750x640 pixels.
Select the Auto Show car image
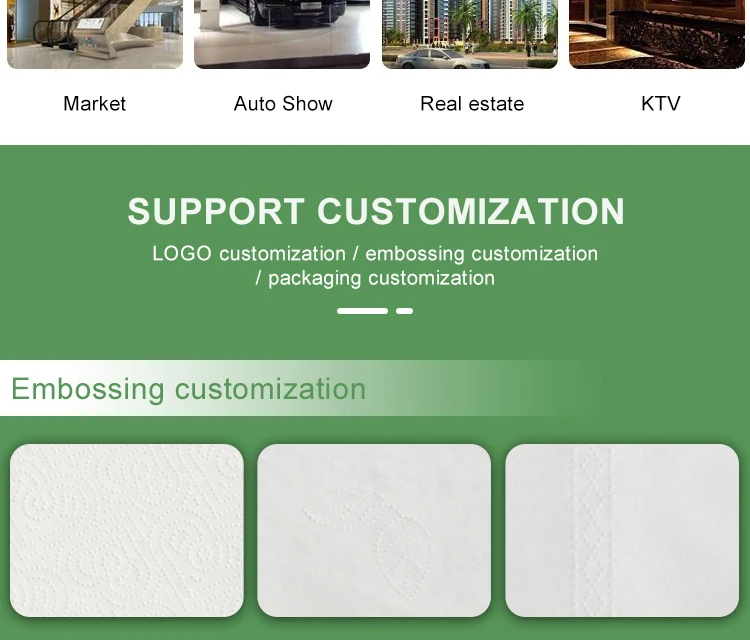point(282,34)
